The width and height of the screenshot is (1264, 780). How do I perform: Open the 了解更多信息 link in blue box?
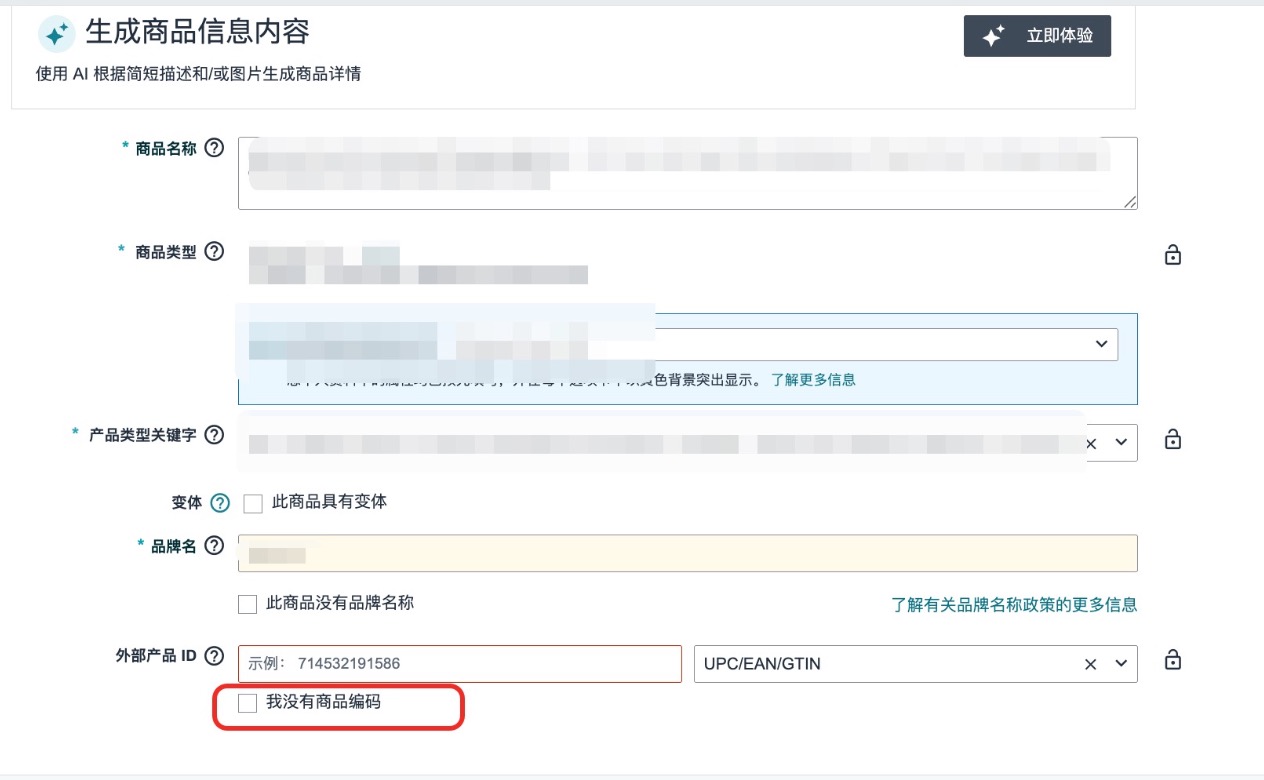[x=812, y=380]
